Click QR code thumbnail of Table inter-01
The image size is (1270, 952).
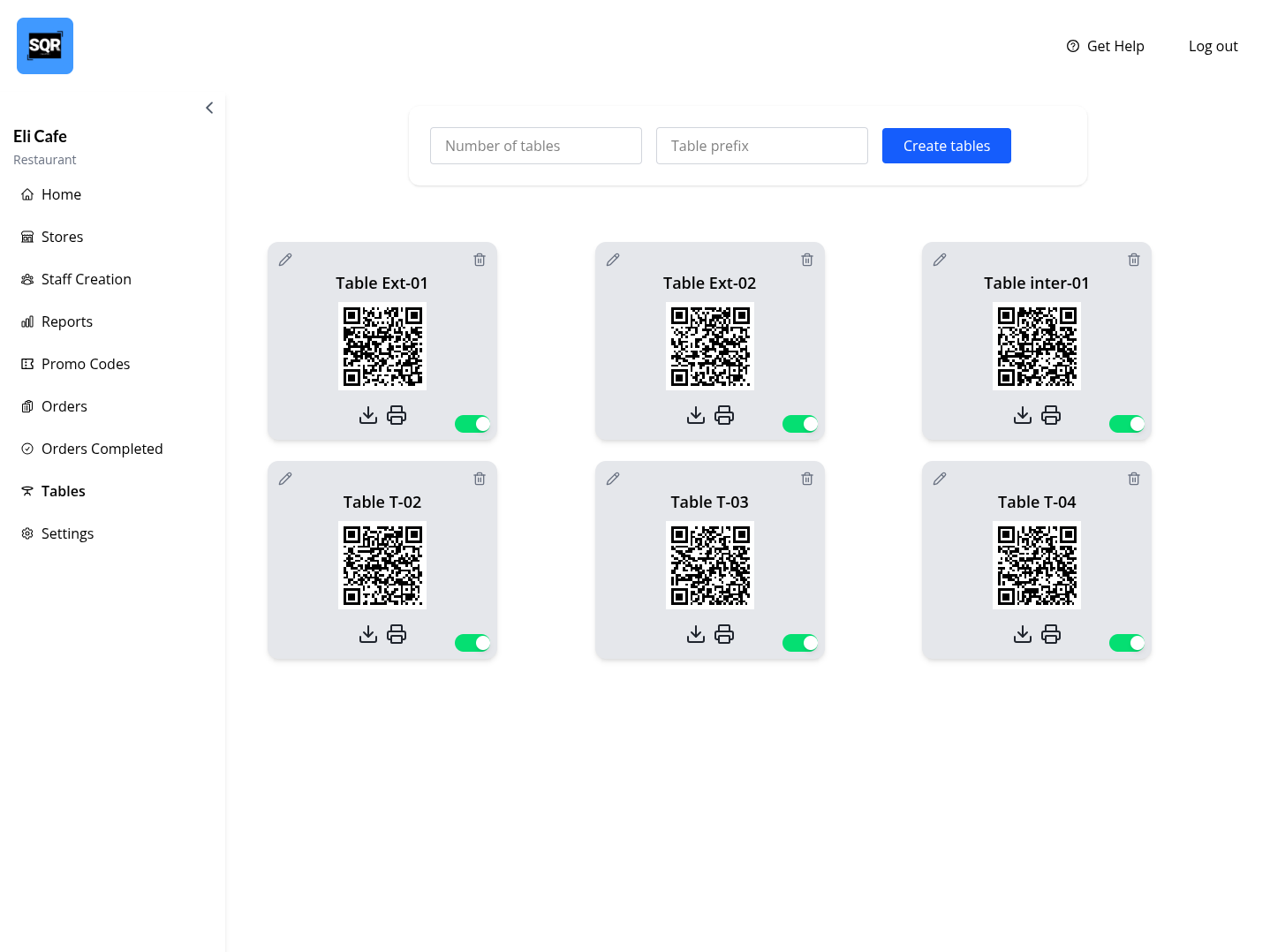[1037, 346]
